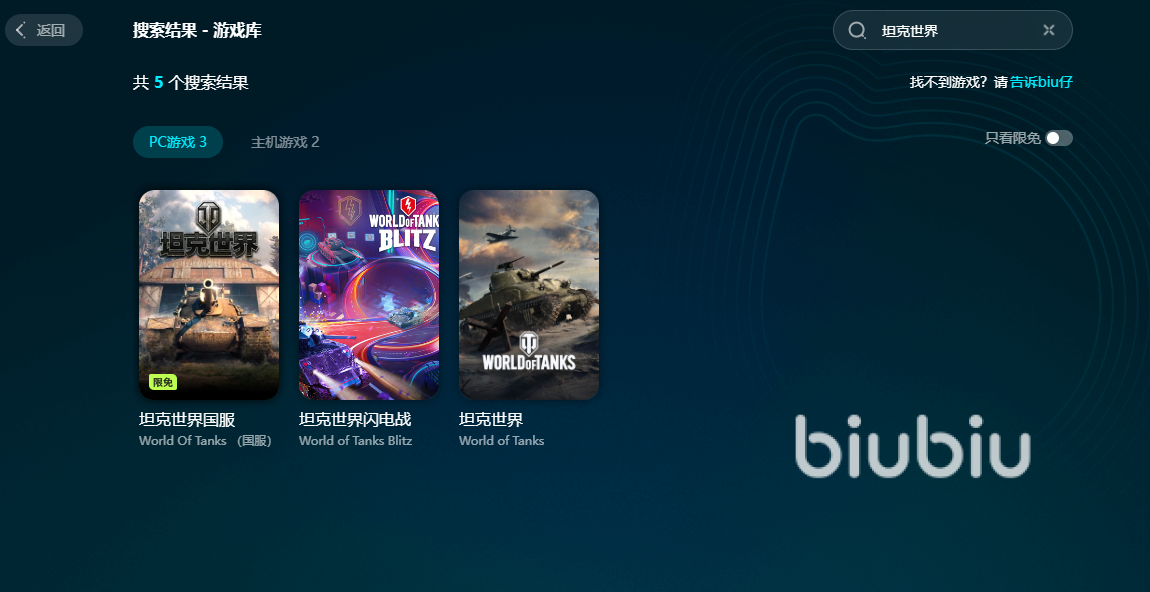Screen dimensions: 1150x592
Task: Click the back arrow chevron icon
Action: [x=21, y=30]
